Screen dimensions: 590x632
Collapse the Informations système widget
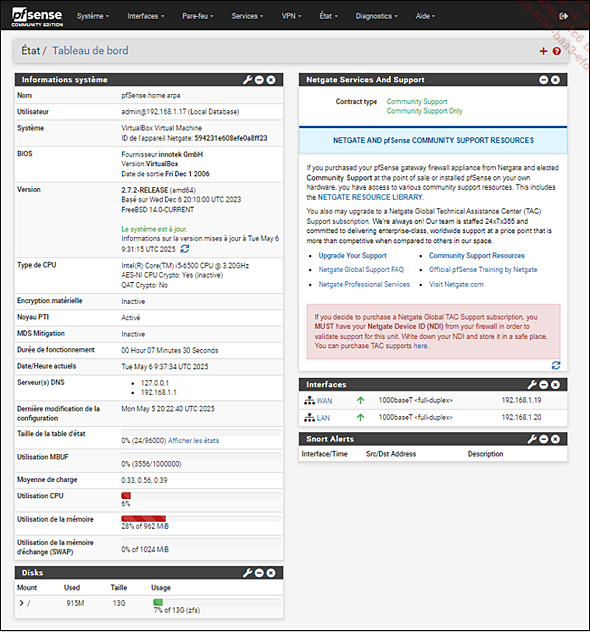(259, 80)
